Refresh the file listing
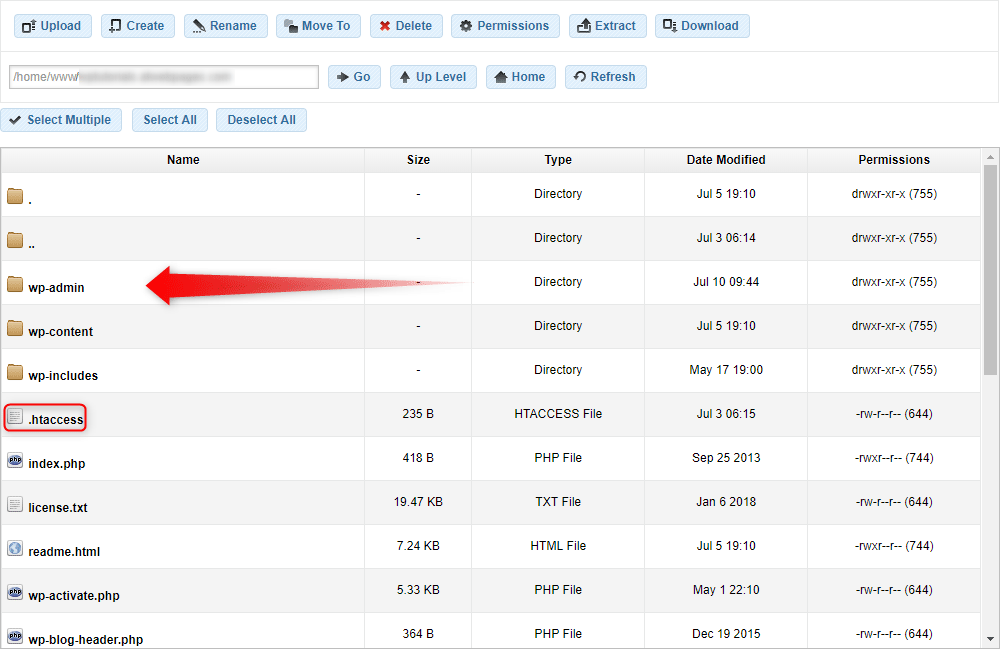Image resolution: width=1000 pixels, height=649 pixels. point(605,77)
